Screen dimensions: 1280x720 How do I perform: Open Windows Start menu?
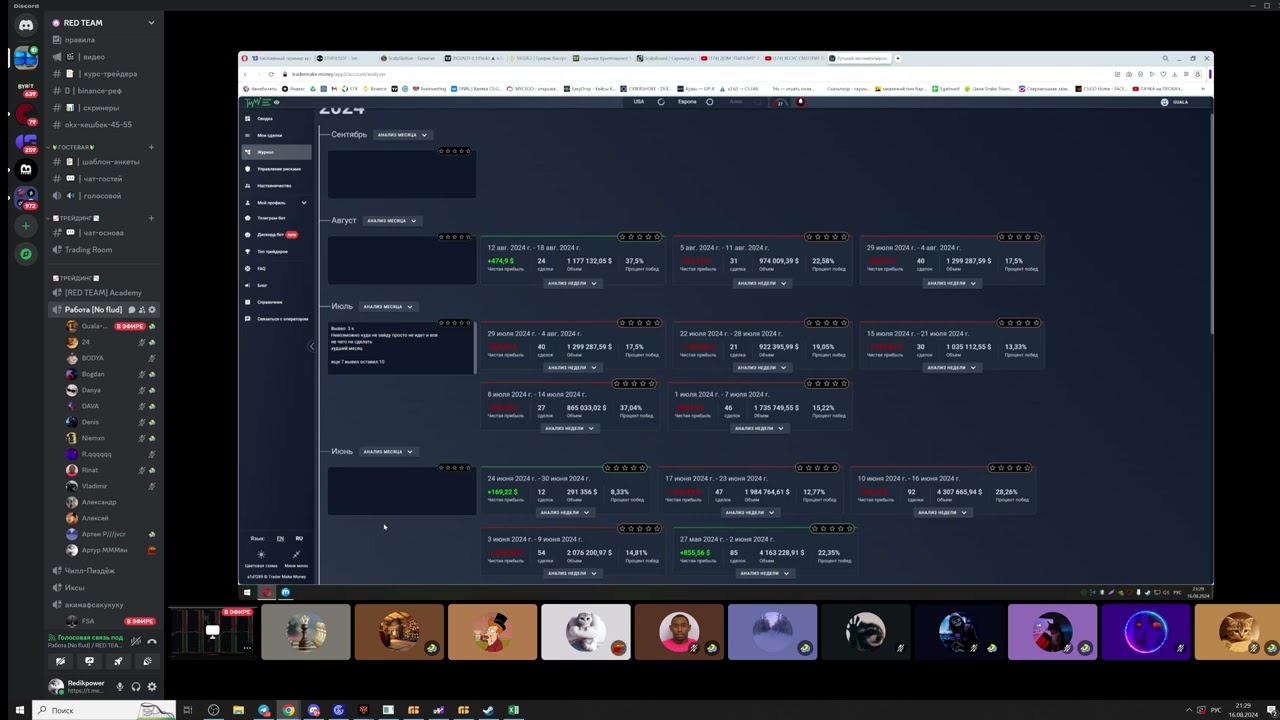18,710
